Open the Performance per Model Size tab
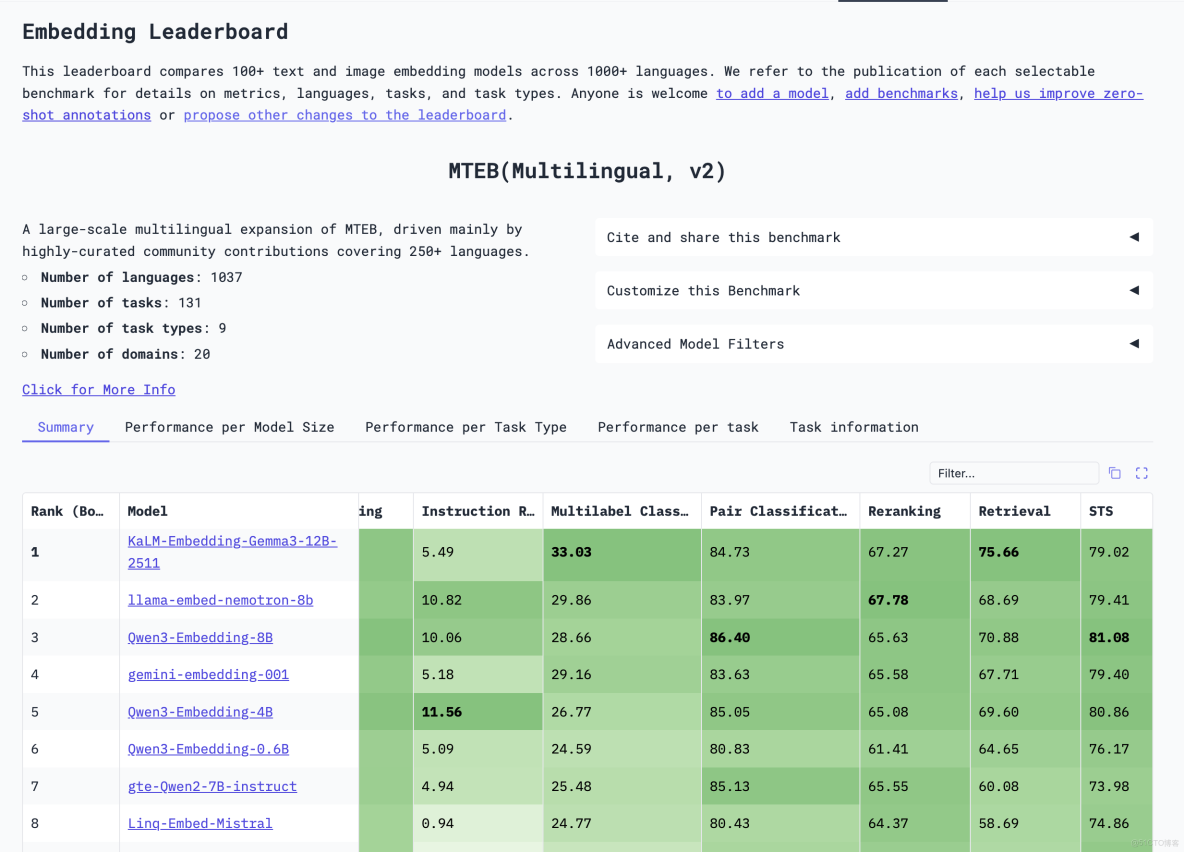 (229, 427)
